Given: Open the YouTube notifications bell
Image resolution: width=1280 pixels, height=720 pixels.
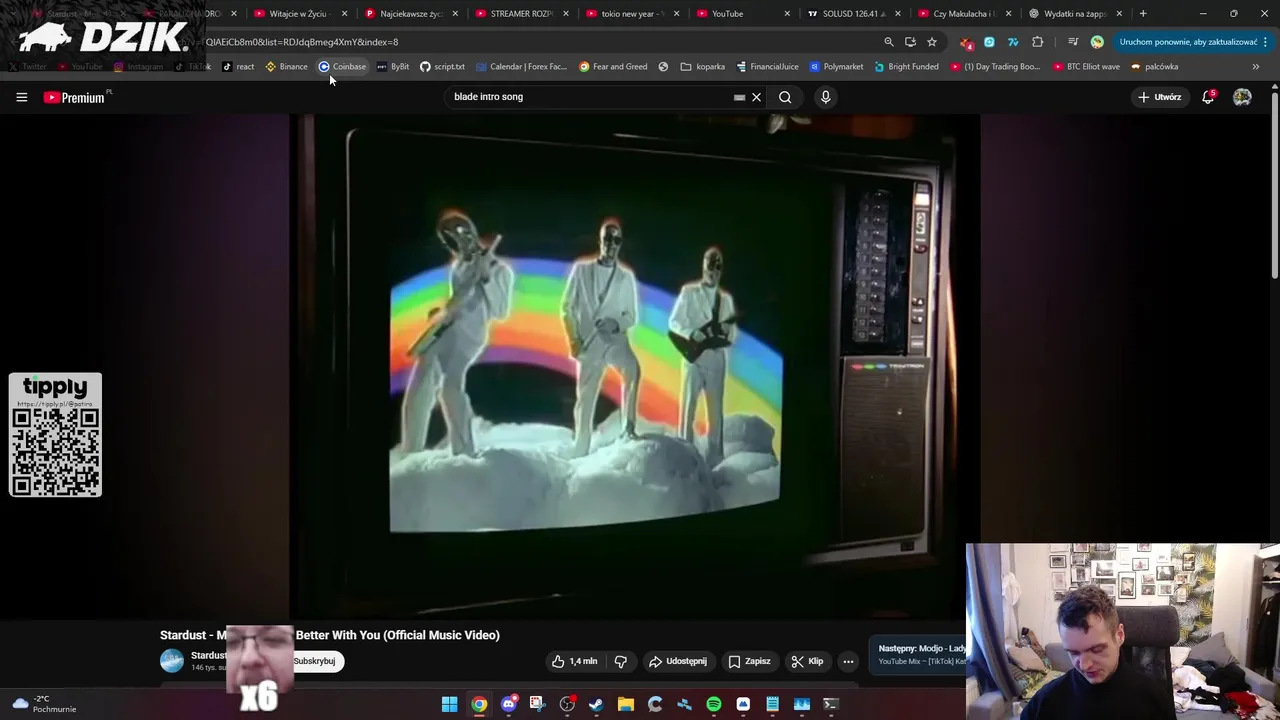Looking at the screenshot, I should (1208, 97).
